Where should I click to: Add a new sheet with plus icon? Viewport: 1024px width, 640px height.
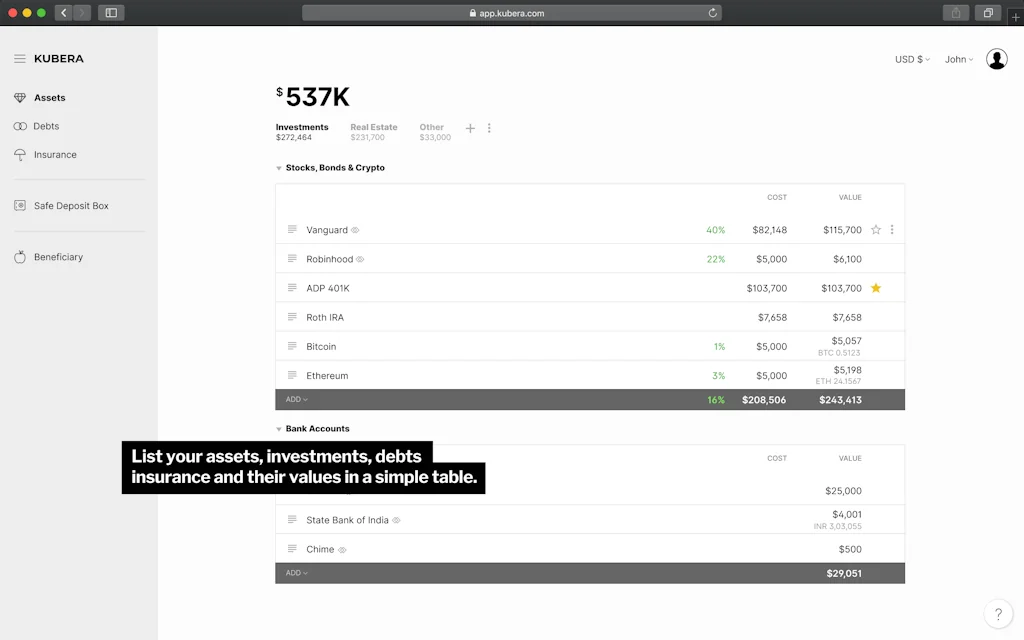click(x=470, y=128)
